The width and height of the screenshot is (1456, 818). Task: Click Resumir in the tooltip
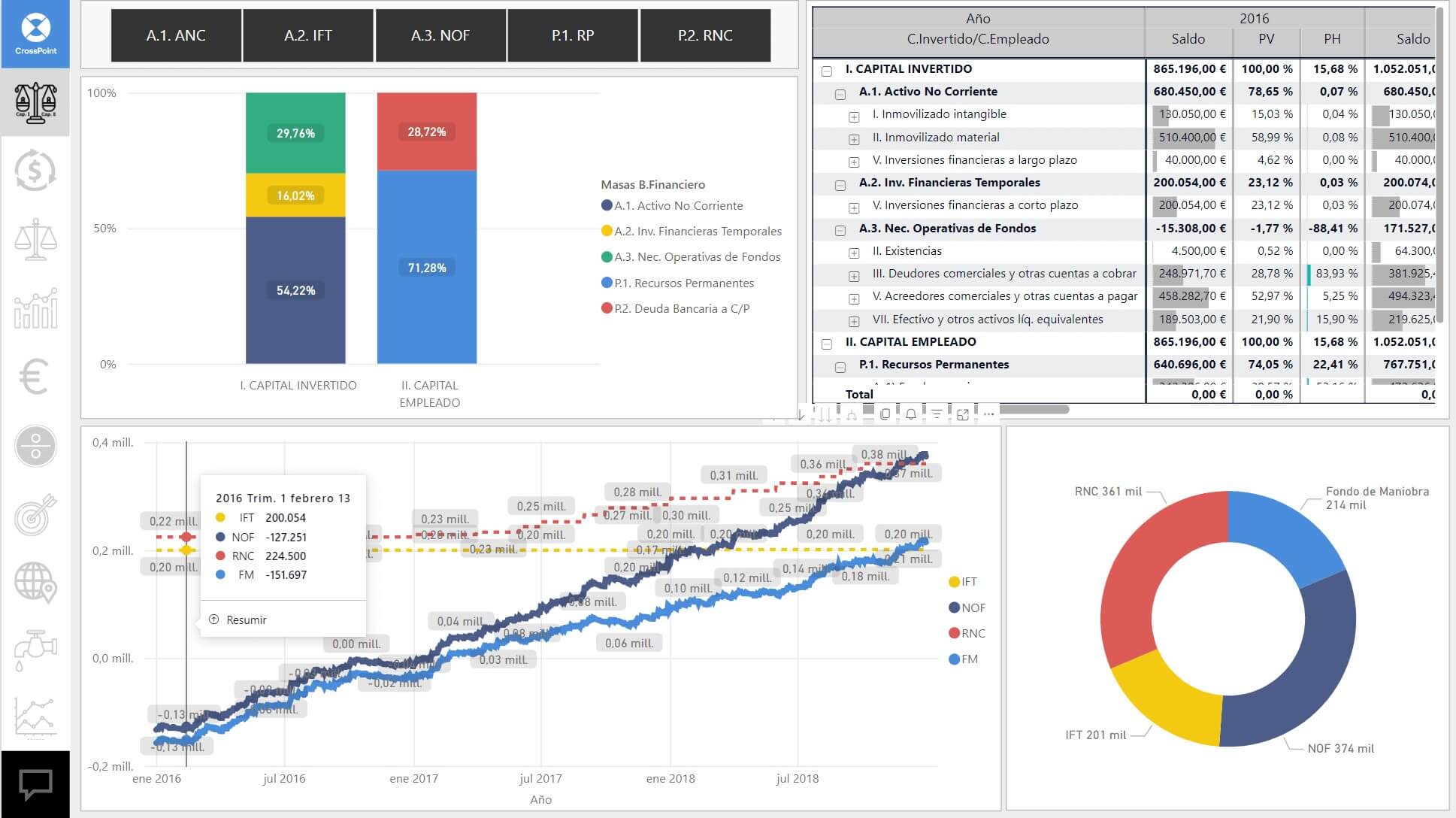238,620
